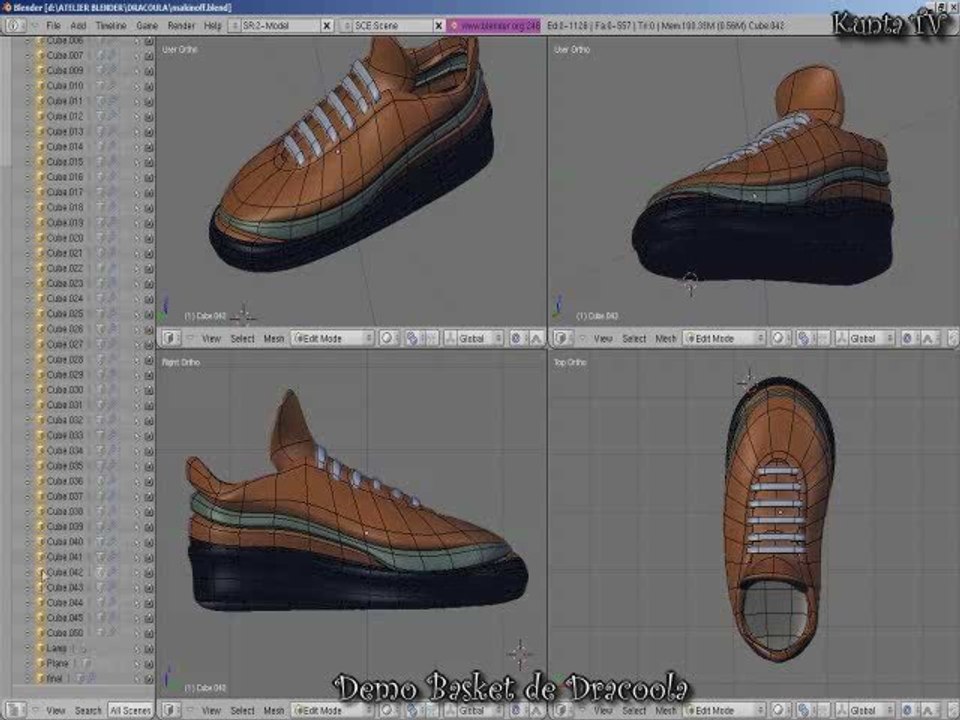Click the SR:2-Model screen name field
960x720 pixels.
point(280,26)
